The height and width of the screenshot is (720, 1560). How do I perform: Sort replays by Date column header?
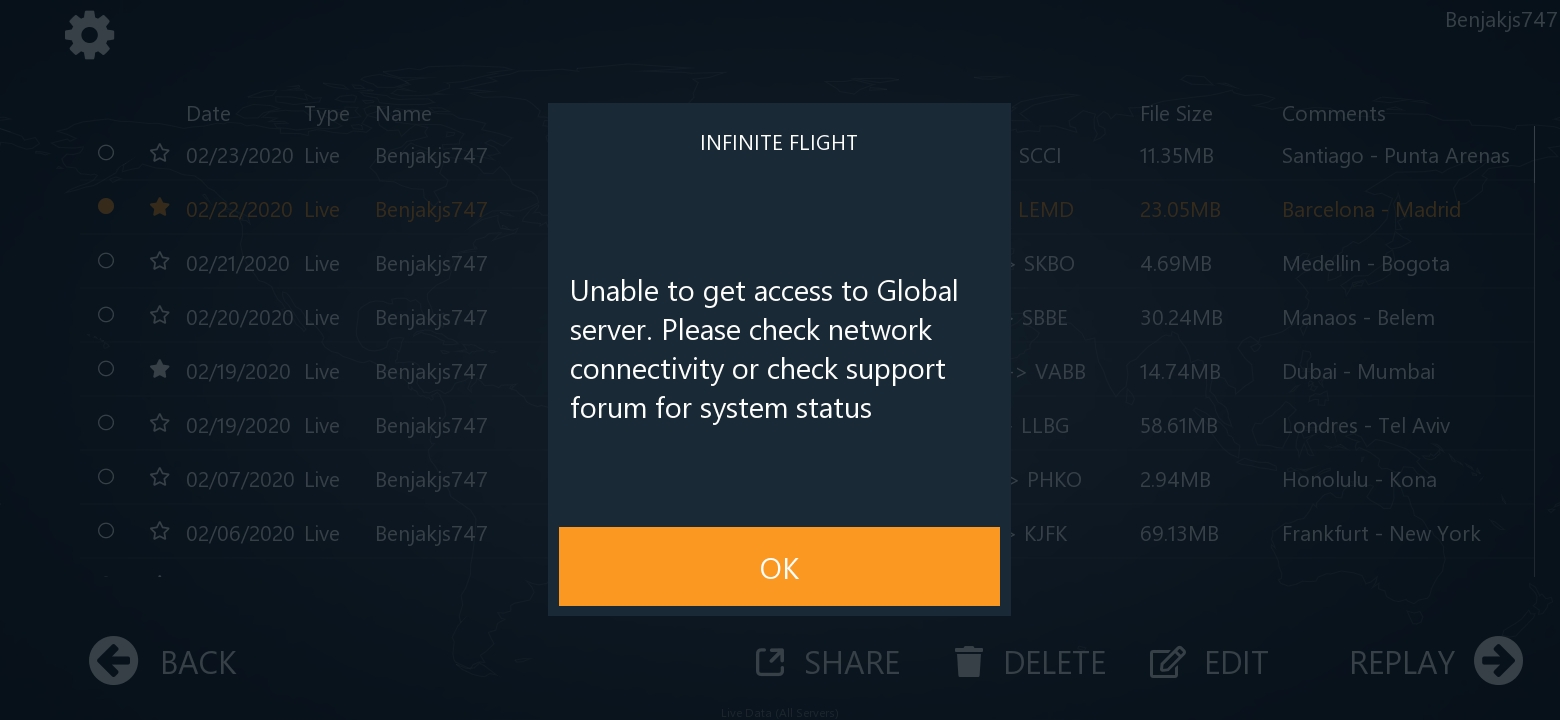(208, 114)
